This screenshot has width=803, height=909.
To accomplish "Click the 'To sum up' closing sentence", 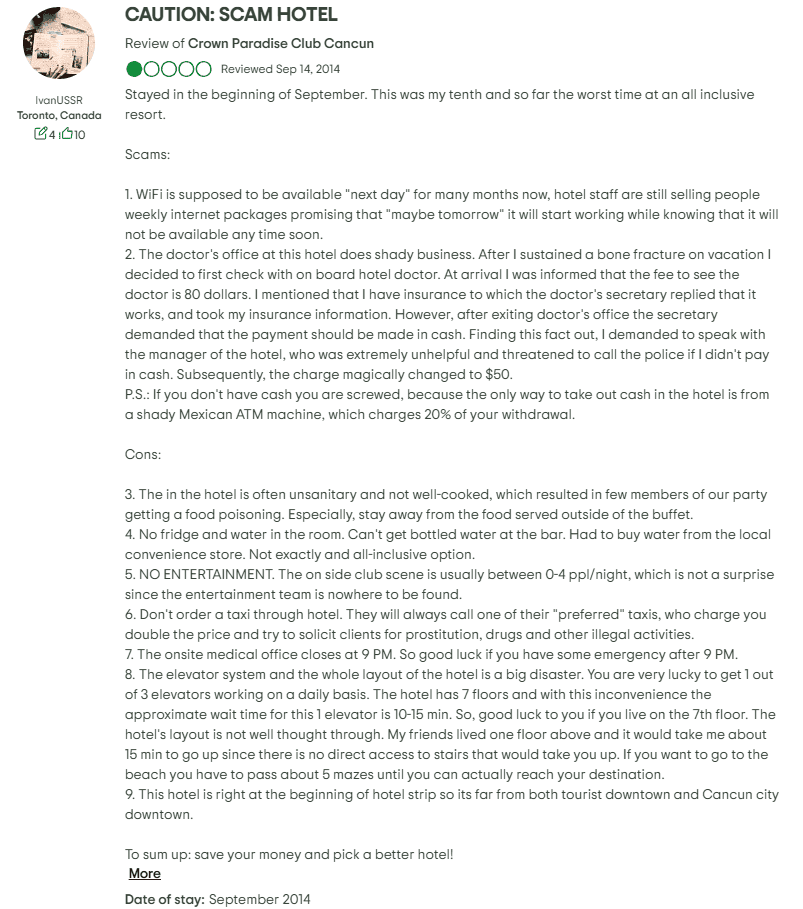I will (289, 854).
